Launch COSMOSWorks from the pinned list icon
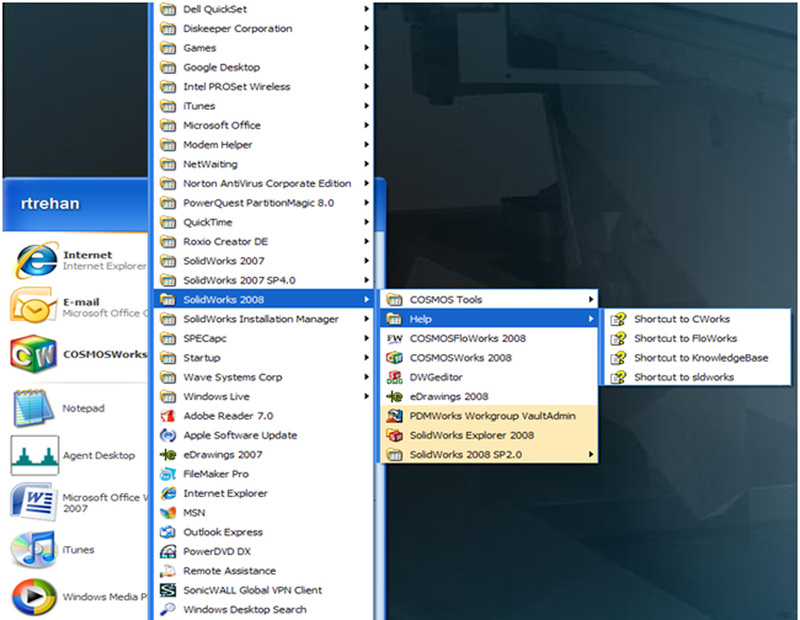 (33, 354)
